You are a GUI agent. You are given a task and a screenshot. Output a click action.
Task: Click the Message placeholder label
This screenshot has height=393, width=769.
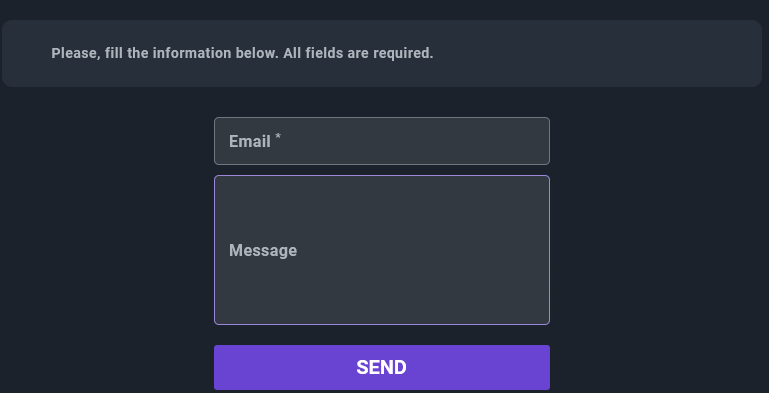[263, 250]
